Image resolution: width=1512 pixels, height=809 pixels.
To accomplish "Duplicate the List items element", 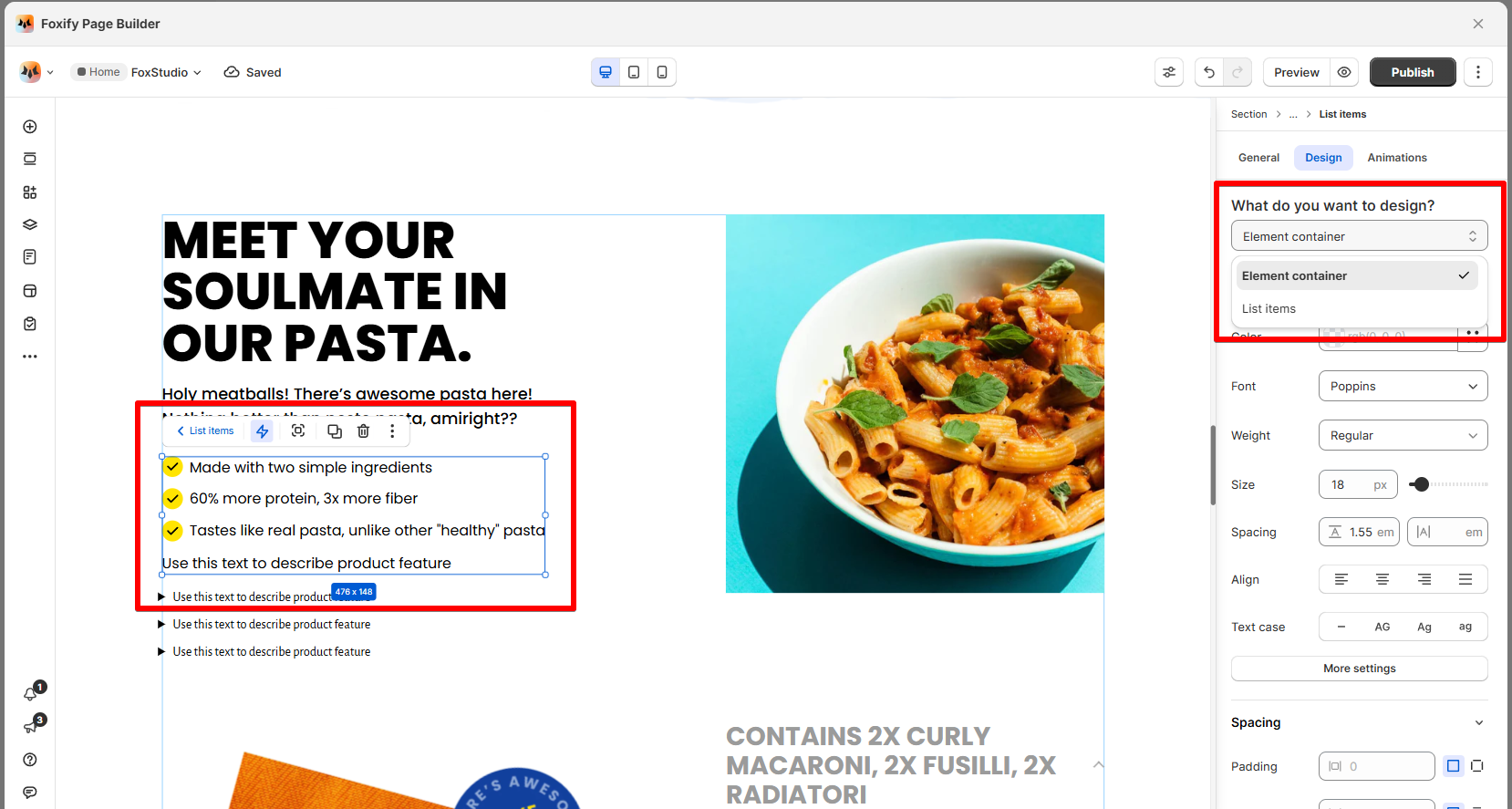I will tap(335, 430).
